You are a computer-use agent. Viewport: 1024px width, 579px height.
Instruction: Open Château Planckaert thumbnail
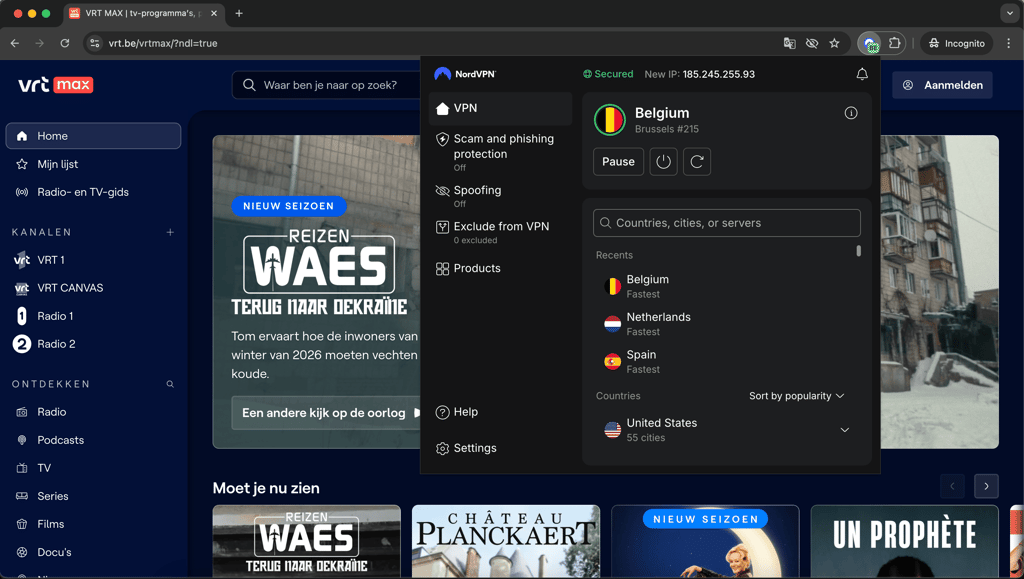pos(505,541)
